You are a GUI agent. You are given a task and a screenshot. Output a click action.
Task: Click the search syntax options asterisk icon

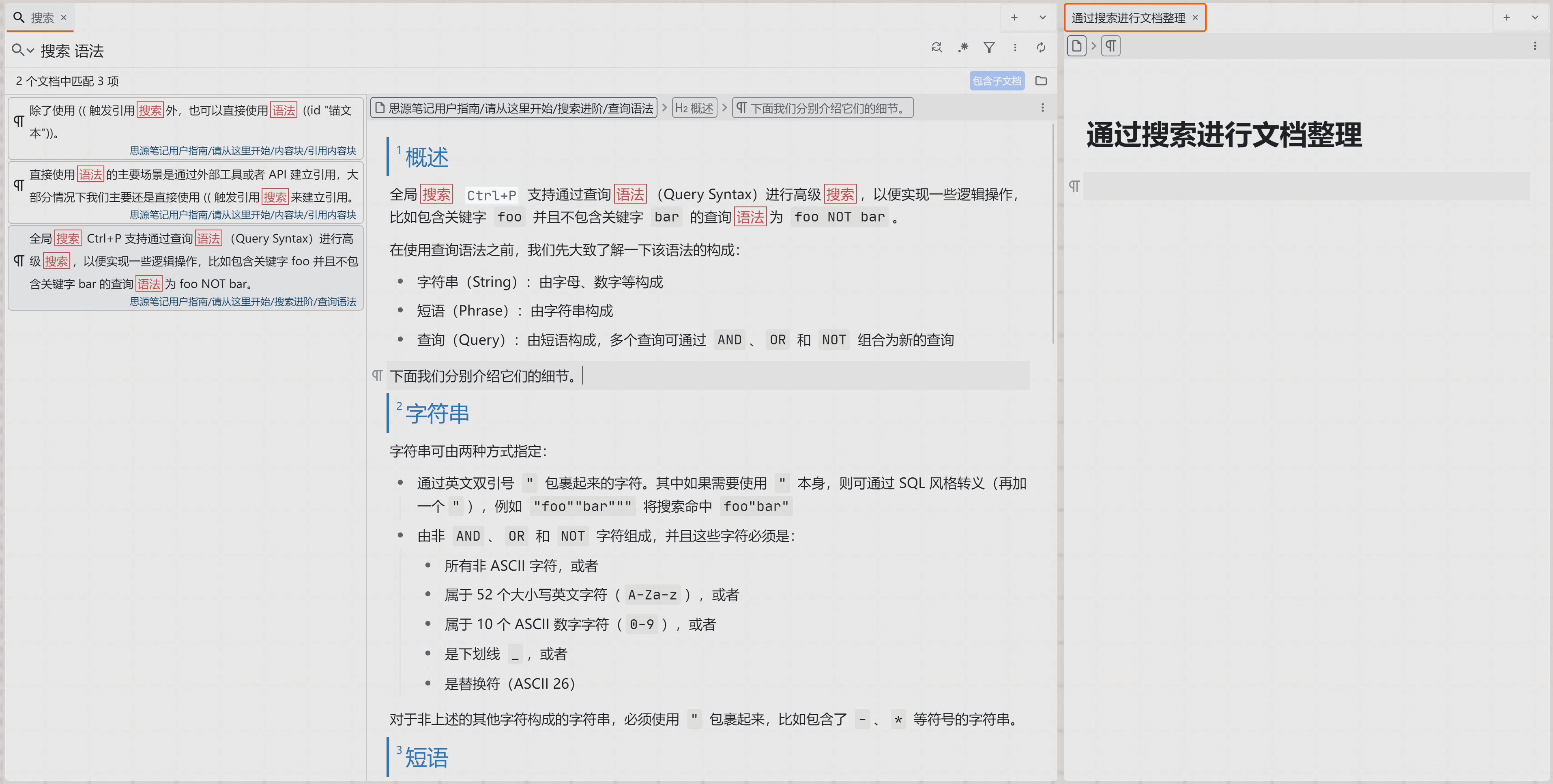coord(963,47)
